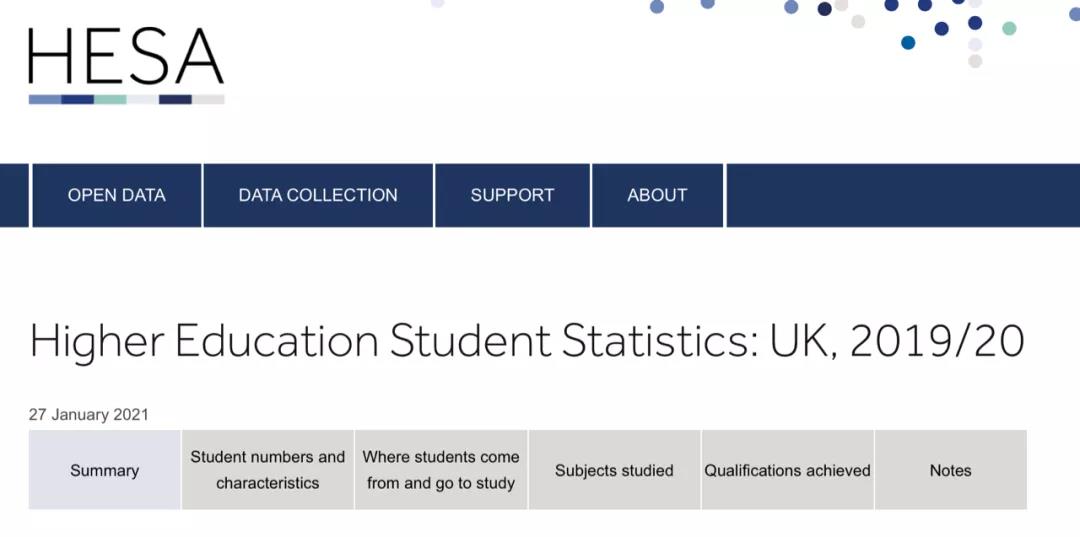Screen dimensions: 1080x537
Task: Open the Student numbers and characteristics tab
Action: point(268,470)
